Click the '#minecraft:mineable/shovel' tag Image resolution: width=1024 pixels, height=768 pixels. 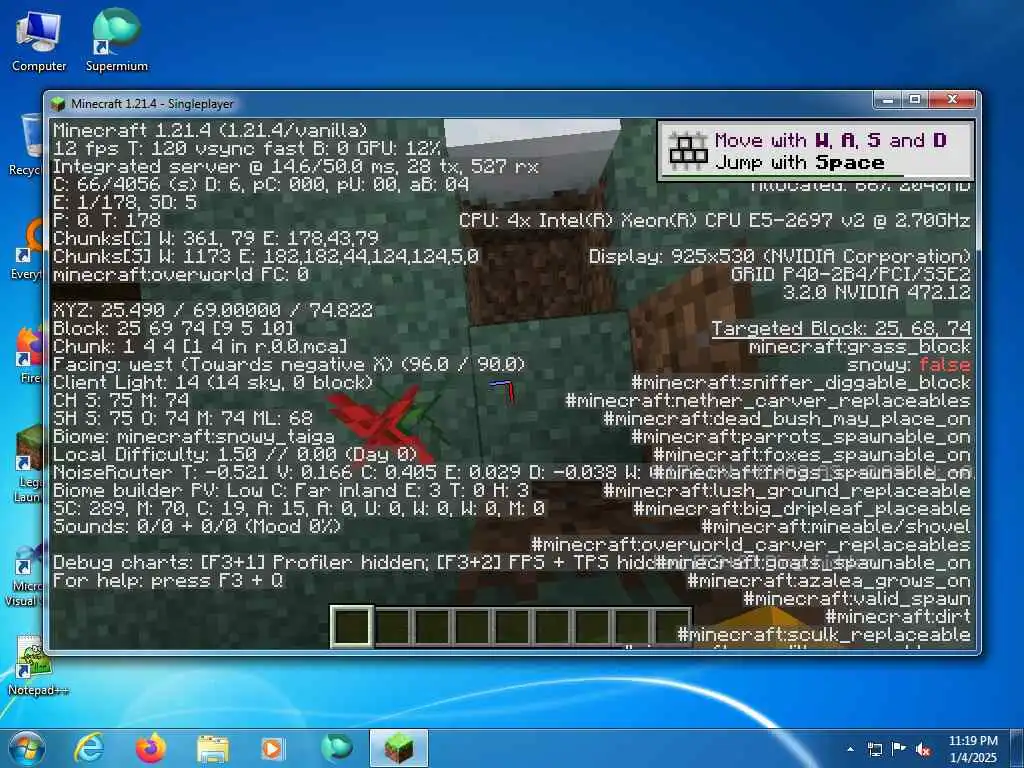tap(836, 526)
